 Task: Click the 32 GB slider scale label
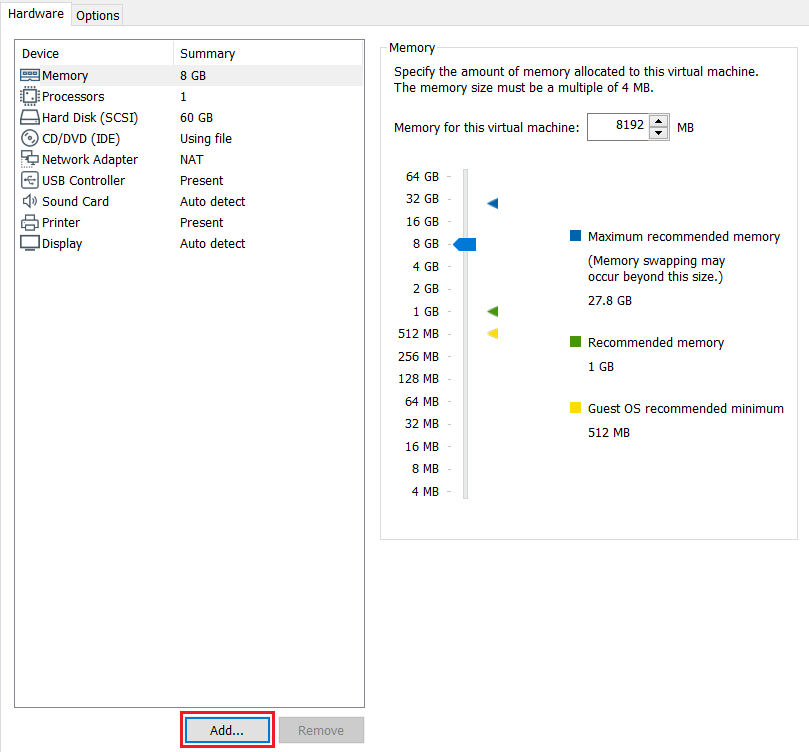tap(422, 199)
